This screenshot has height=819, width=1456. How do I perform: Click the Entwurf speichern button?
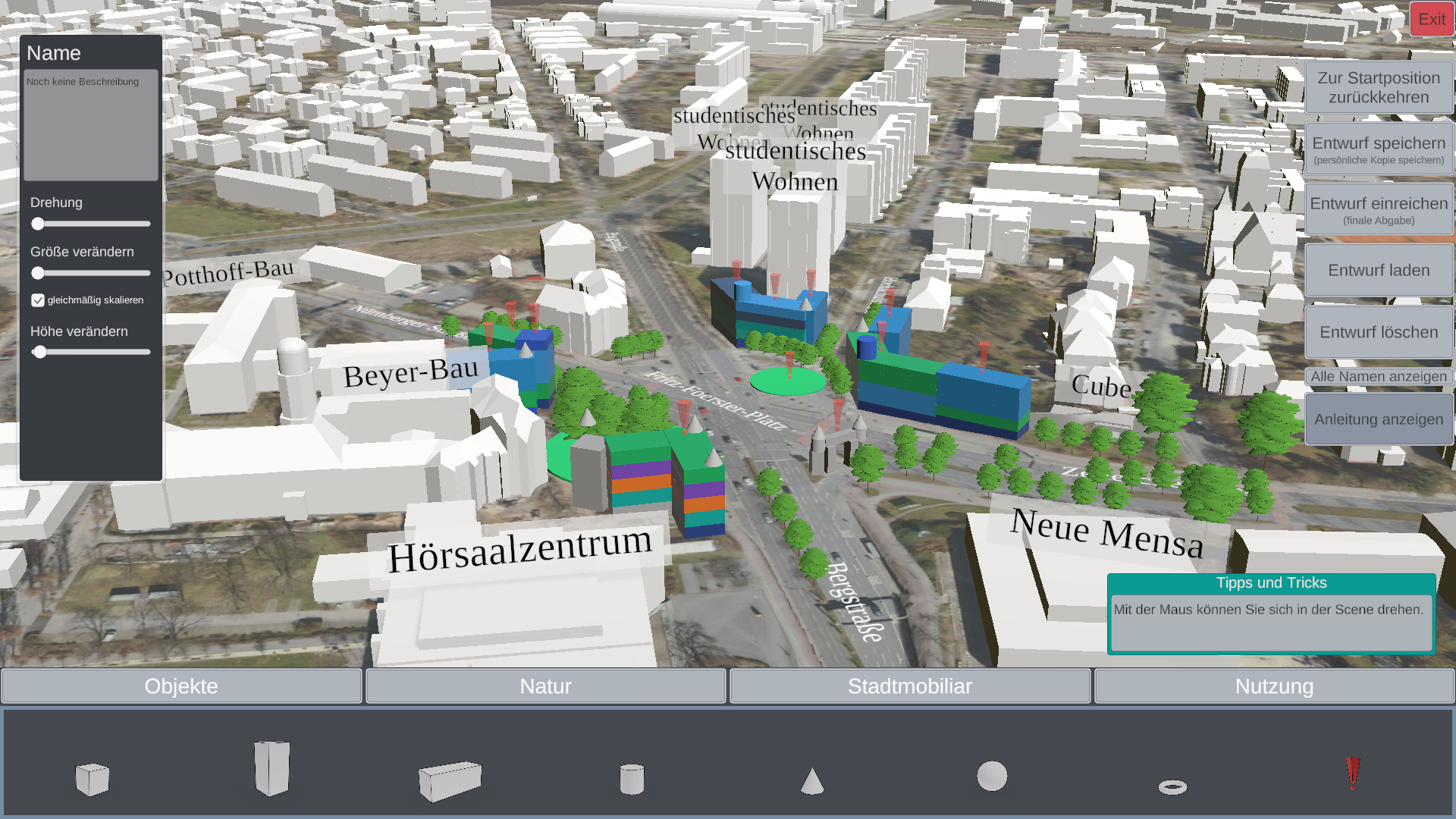1379,149
